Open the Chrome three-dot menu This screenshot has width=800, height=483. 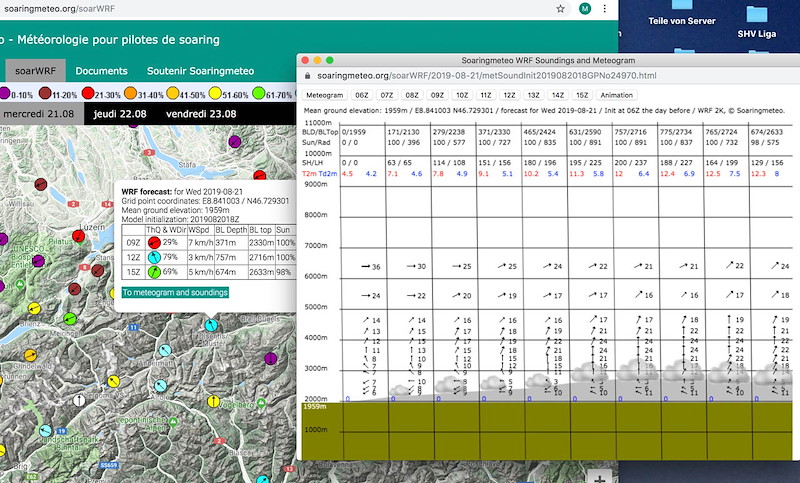click(605, 8)
